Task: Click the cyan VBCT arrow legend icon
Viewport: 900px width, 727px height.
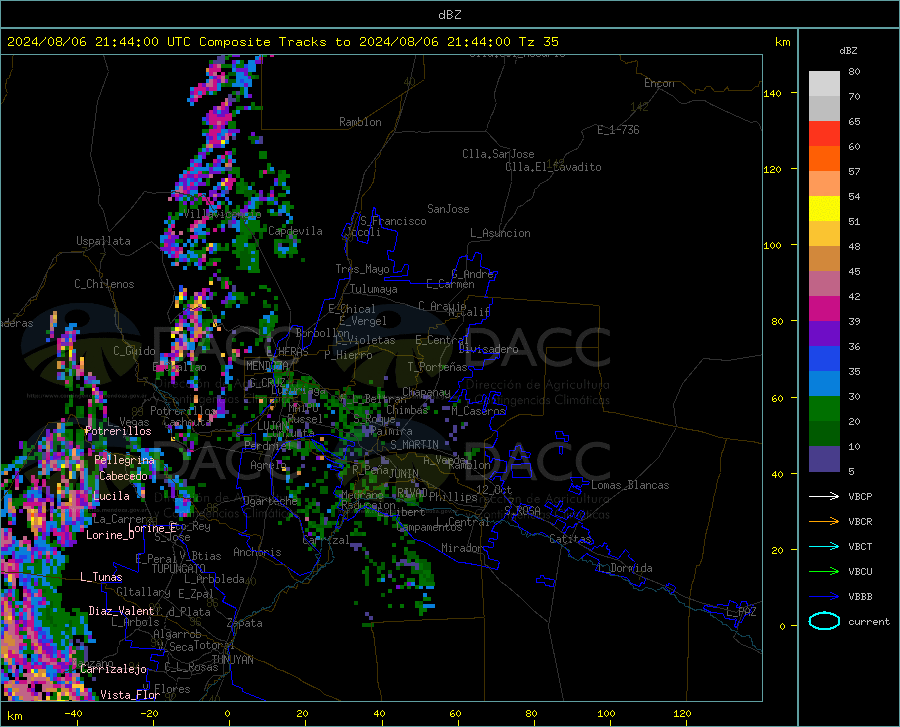Action: pos(824,546)
